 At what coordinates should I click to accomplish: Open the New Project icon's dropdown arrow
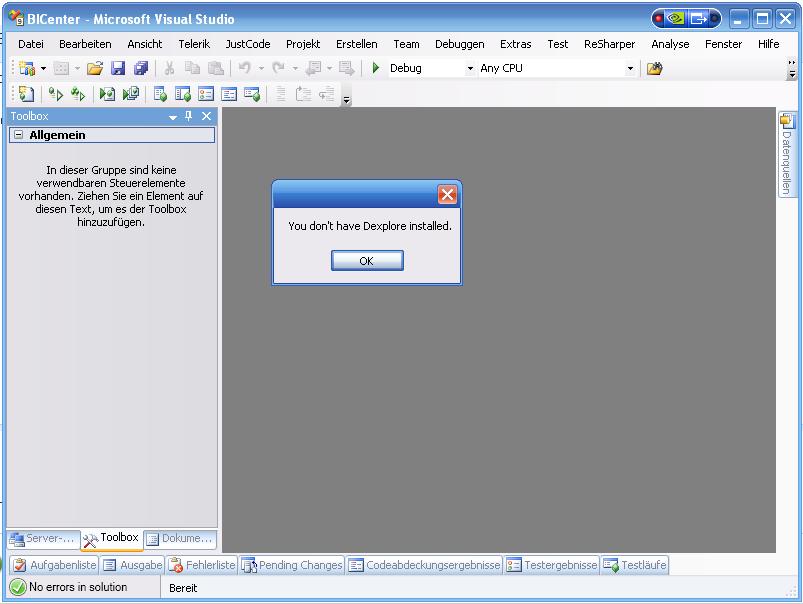[44, 68]
